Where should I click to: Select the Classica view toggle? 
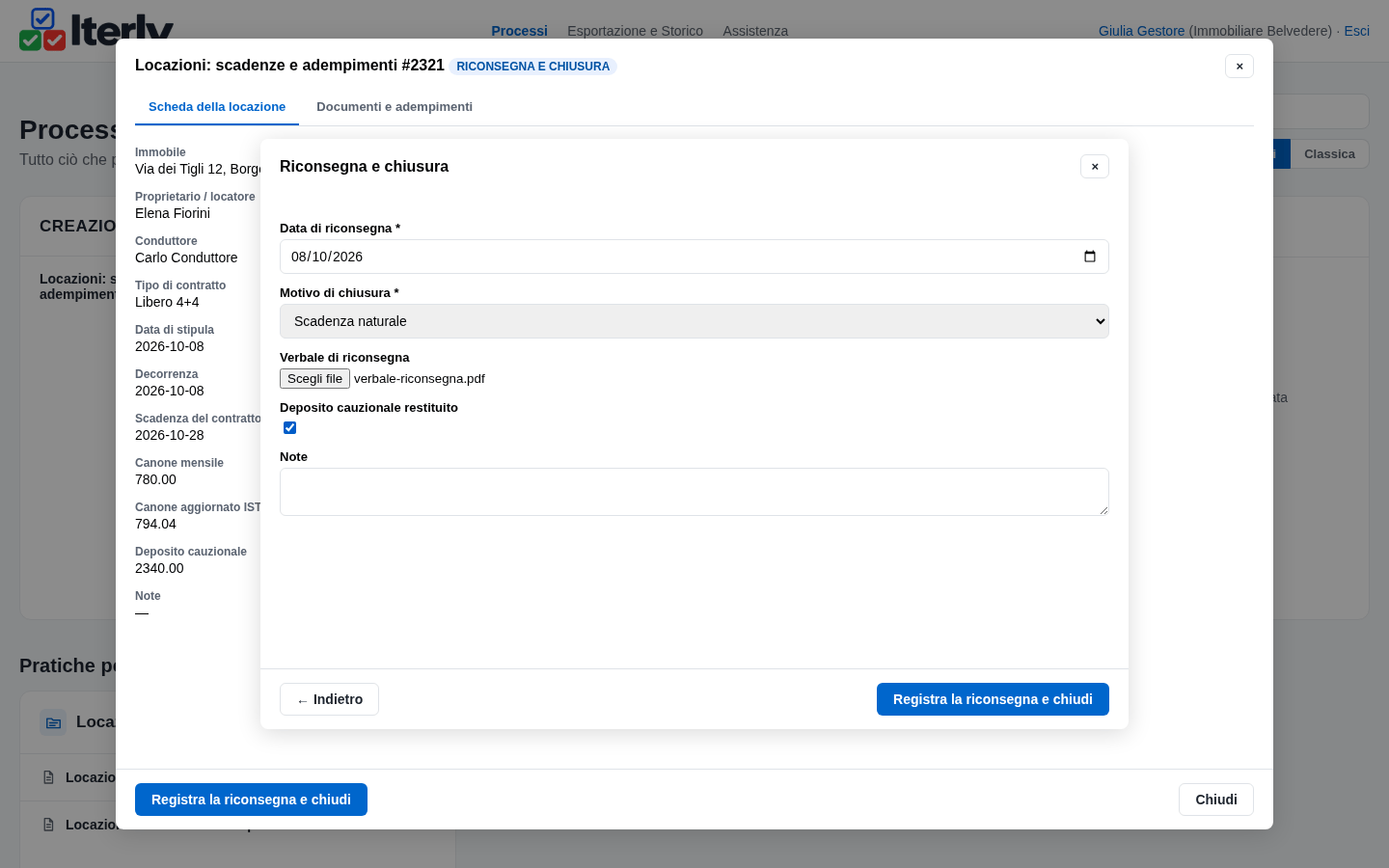click(1329, 154)
